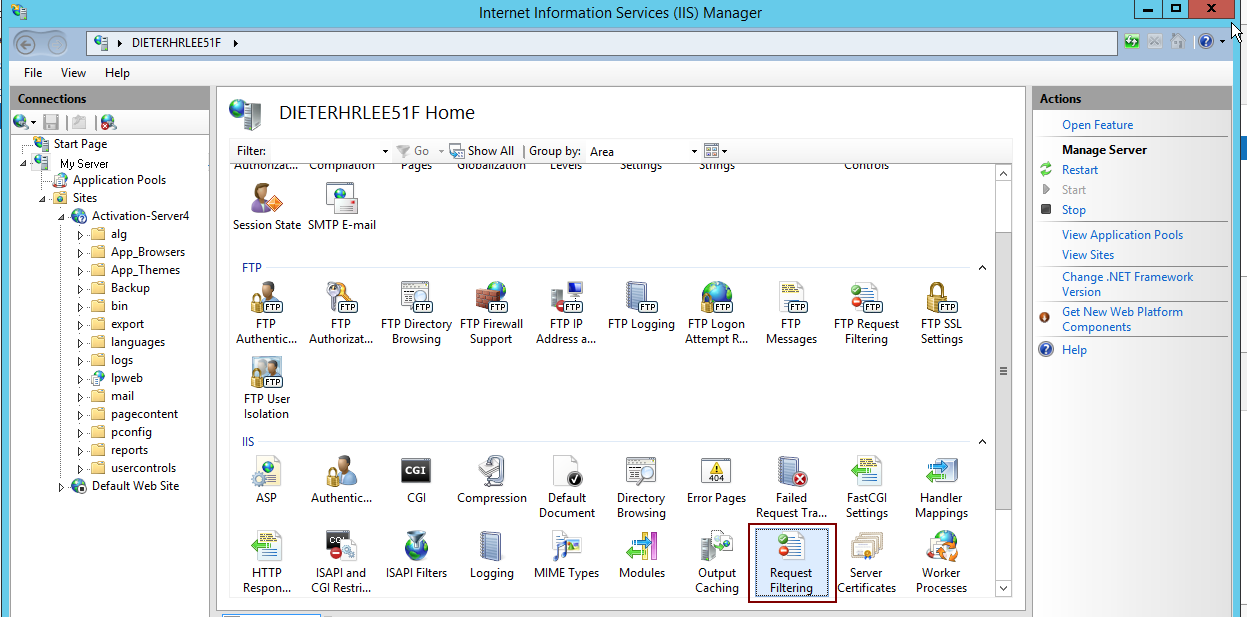Open the MIME Types feature
Viewport: 1247px width, 617px height.
[x=566, y=557]
